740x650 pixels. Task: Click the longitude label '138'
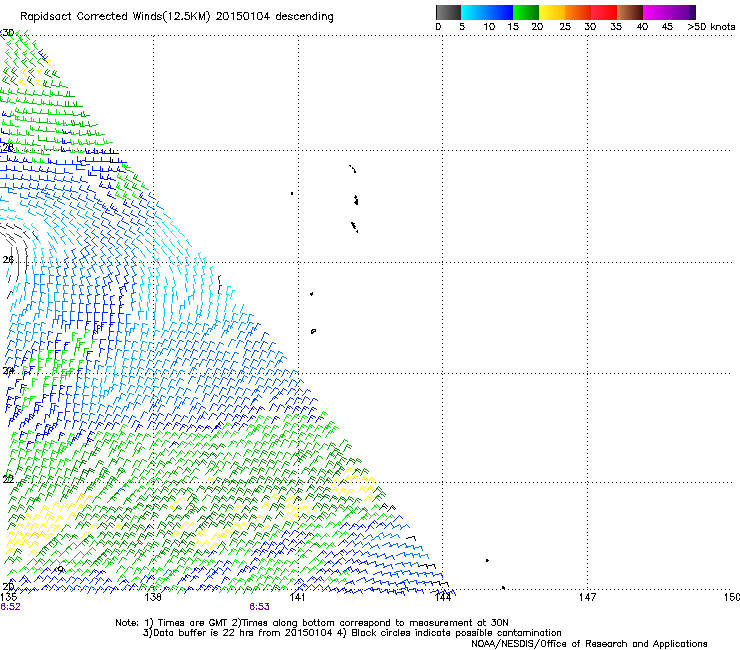(153, 597)
